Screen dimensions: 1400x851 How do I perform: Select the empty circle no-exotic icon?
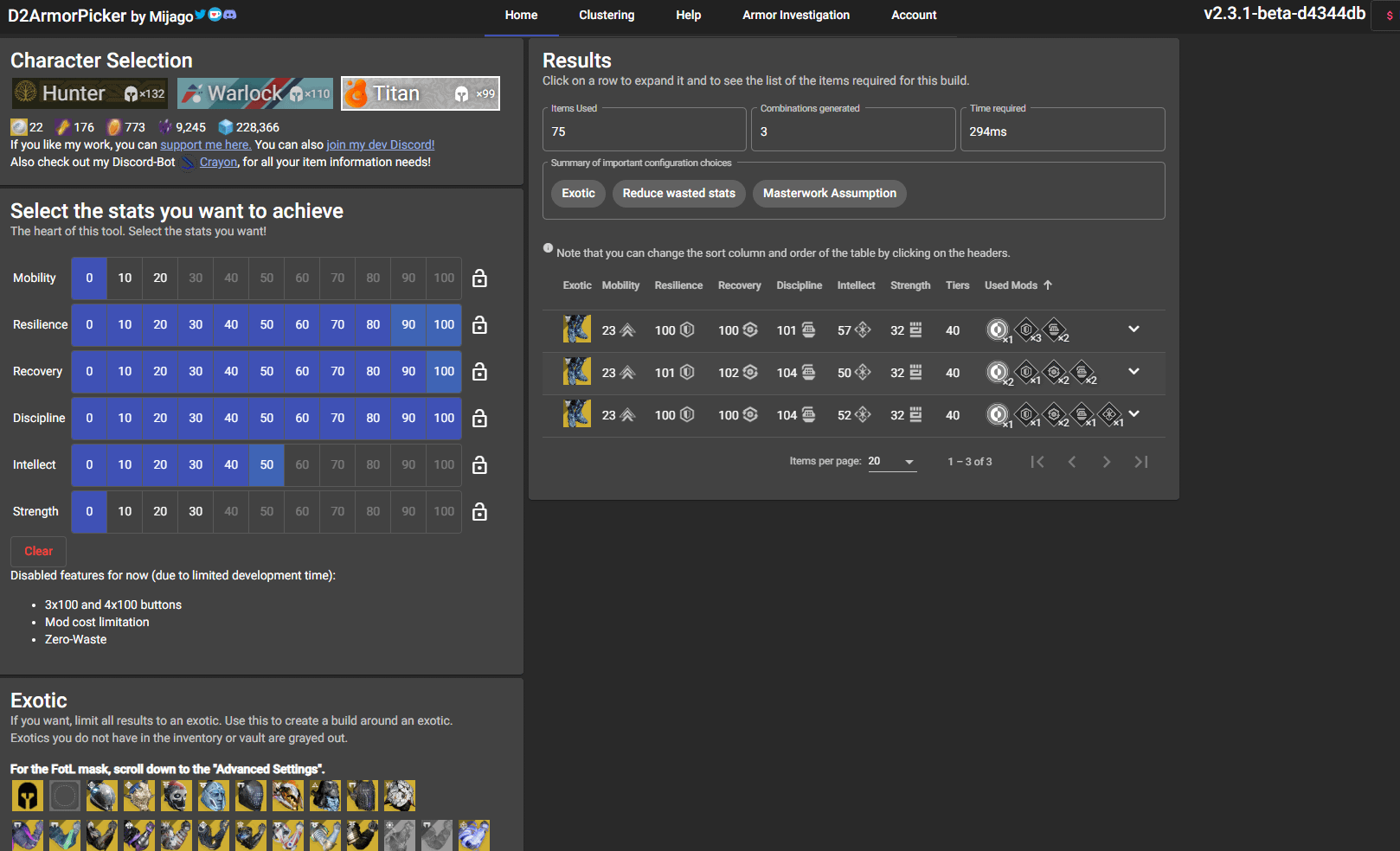[x=65, y=796]
